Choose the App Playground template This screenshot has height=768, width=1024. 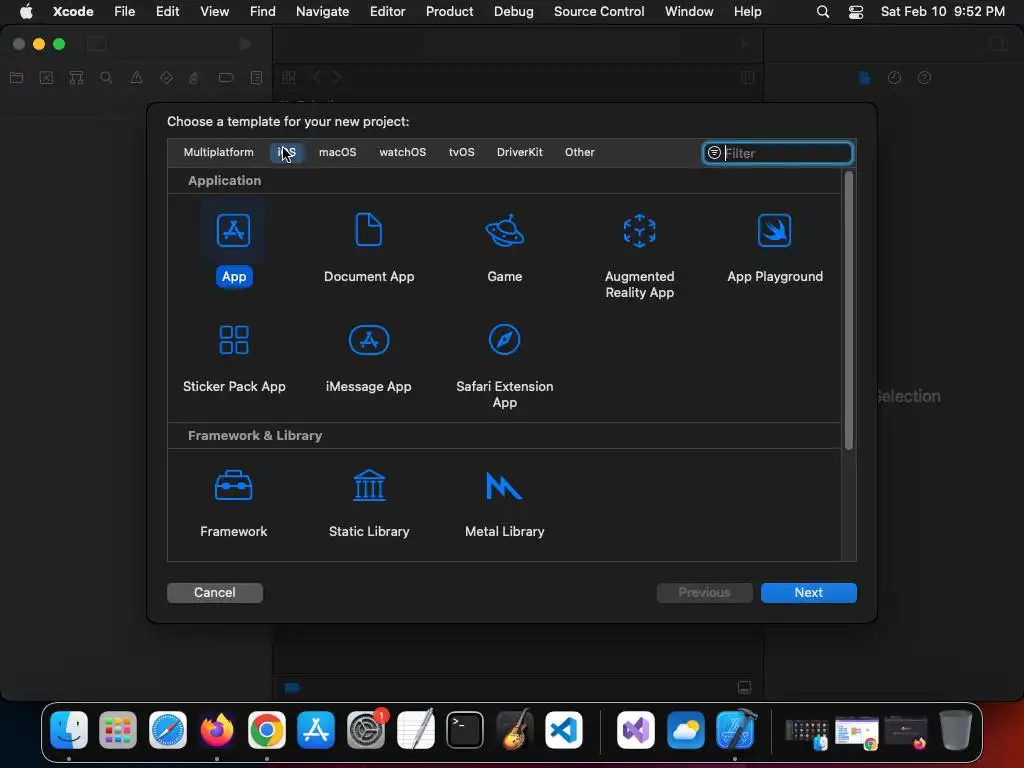[775, 231]
